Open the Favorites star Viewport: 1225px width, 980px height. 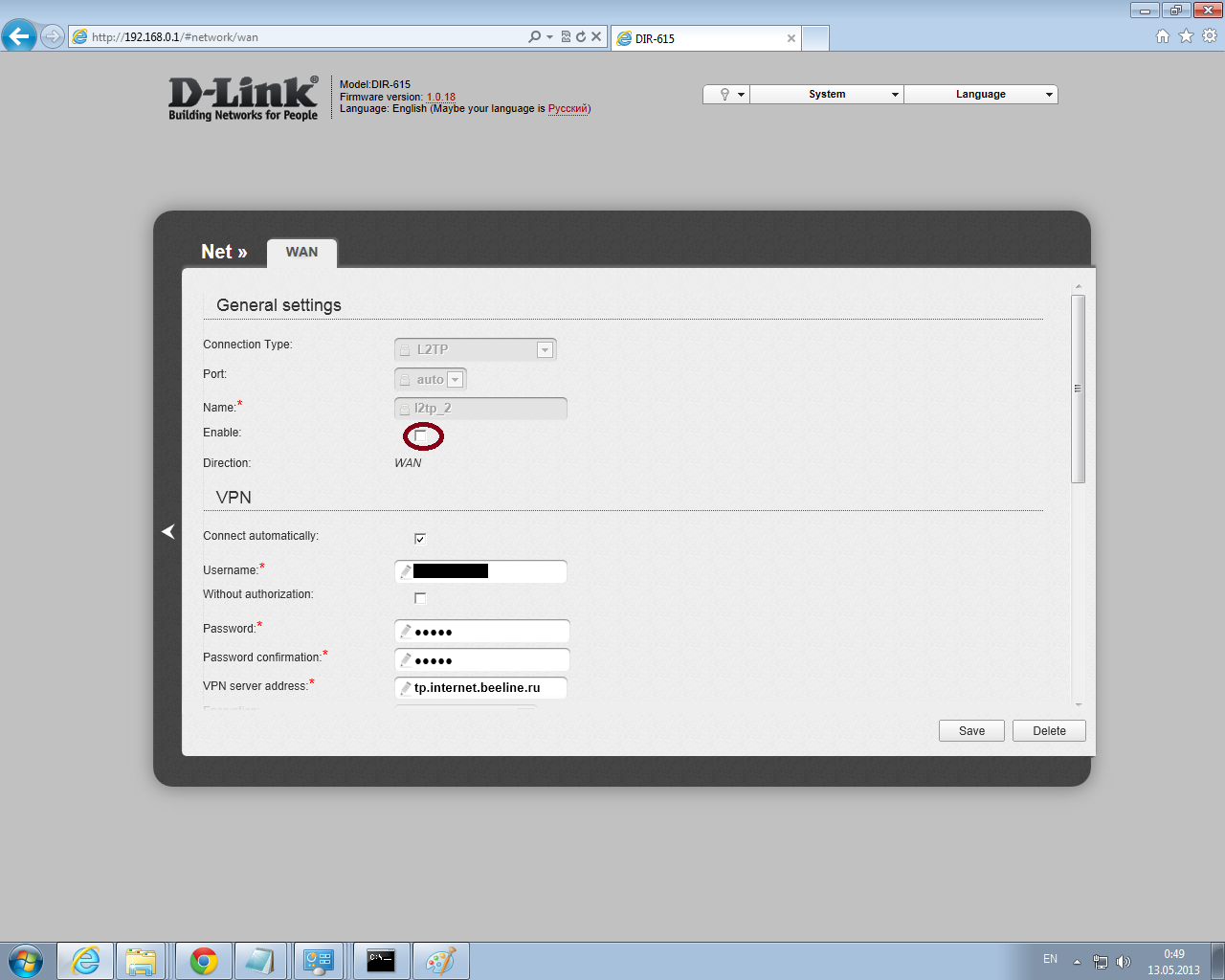(x=1186, y=36)
